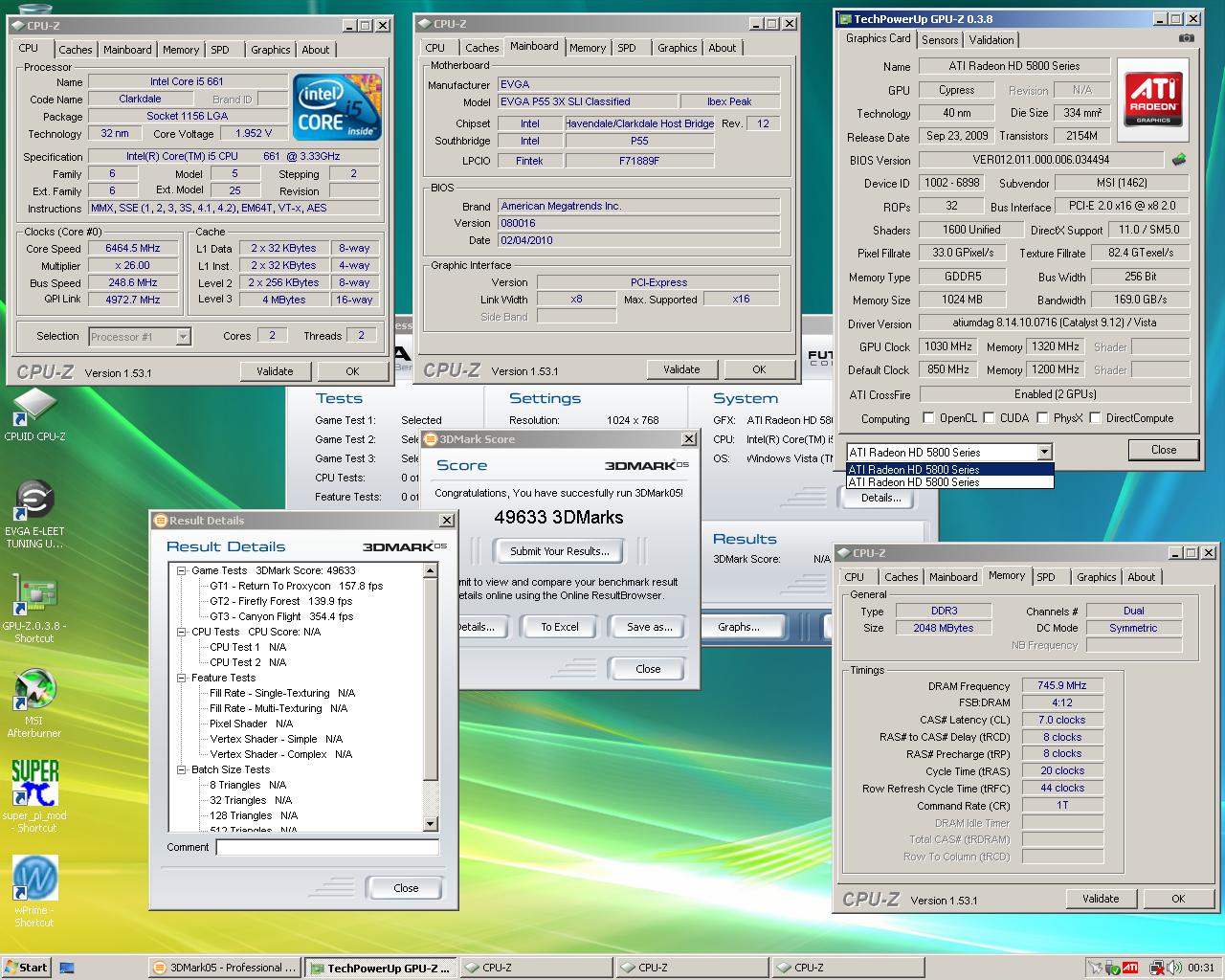The width and height of the screenshot is (1225, 980).
Task: Click Graphs... button in 3DMark05
Action: (x=739, y=627)
